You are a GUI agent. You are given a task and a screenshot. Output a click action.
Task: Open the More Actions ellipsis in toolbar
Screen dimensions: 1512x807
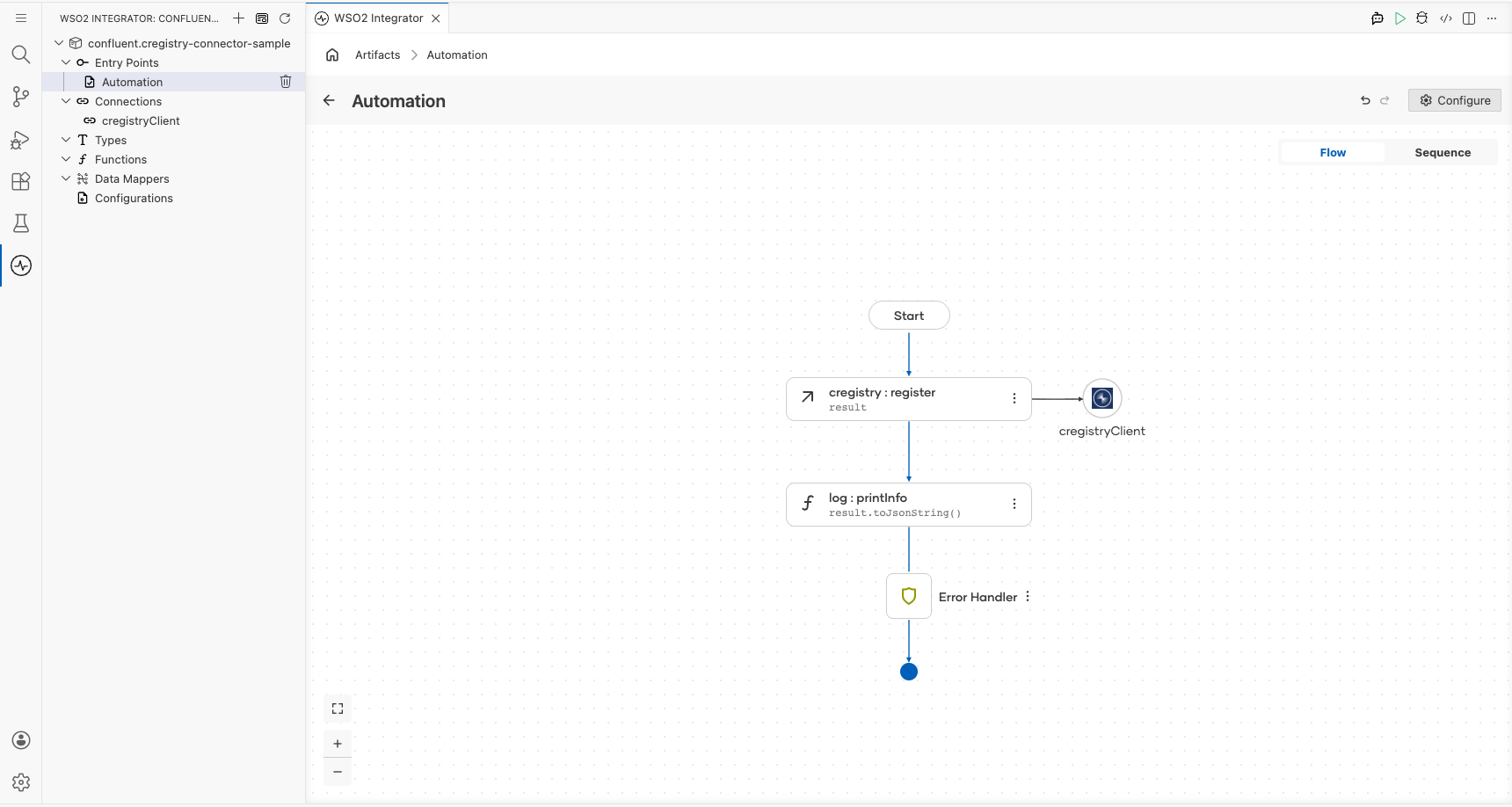click(x=1492, y=18)
